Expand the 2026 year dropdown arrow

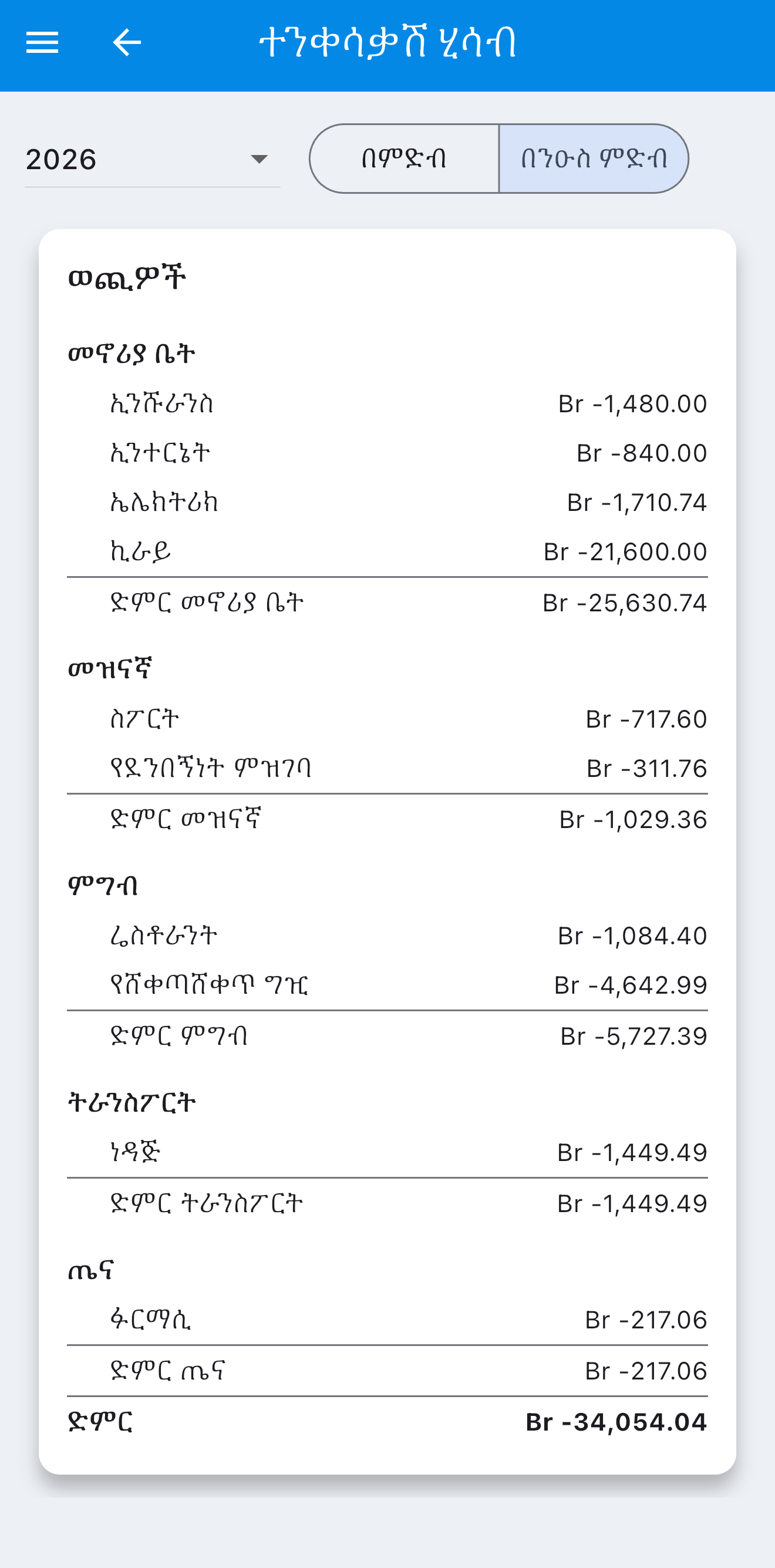coord(260,160)
